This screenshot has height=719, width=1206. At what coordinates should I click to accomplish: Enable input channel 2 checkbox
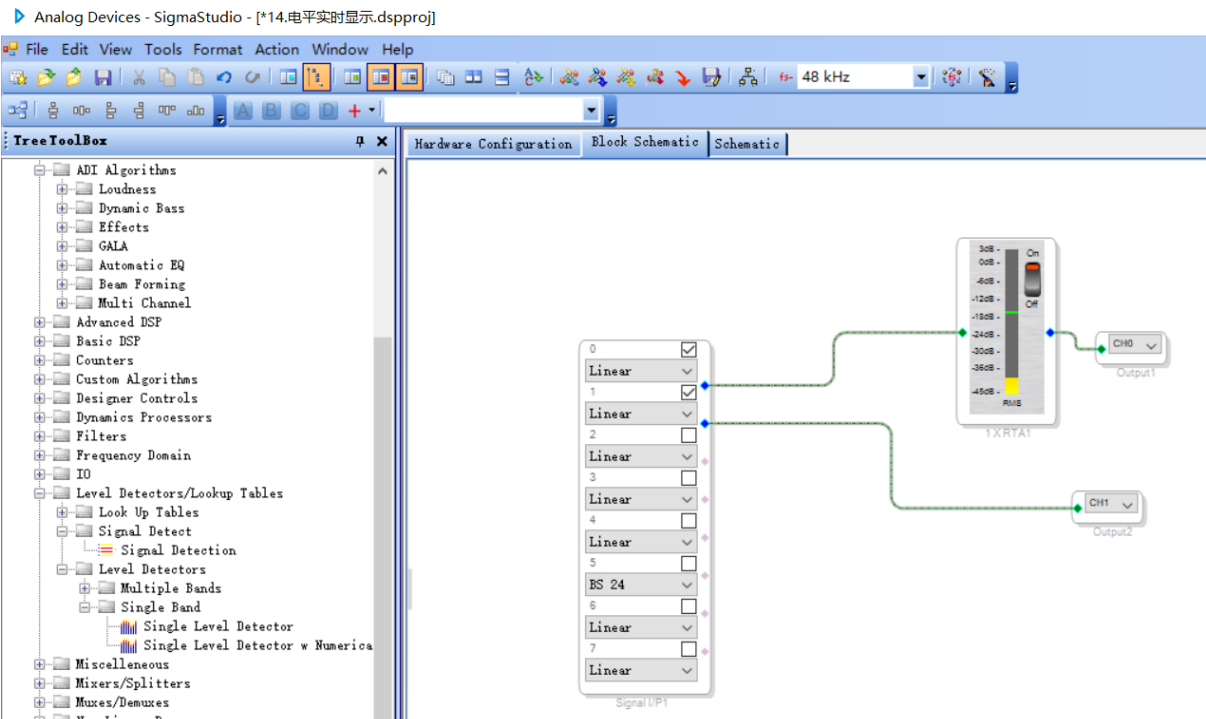(x=688, y=435)
